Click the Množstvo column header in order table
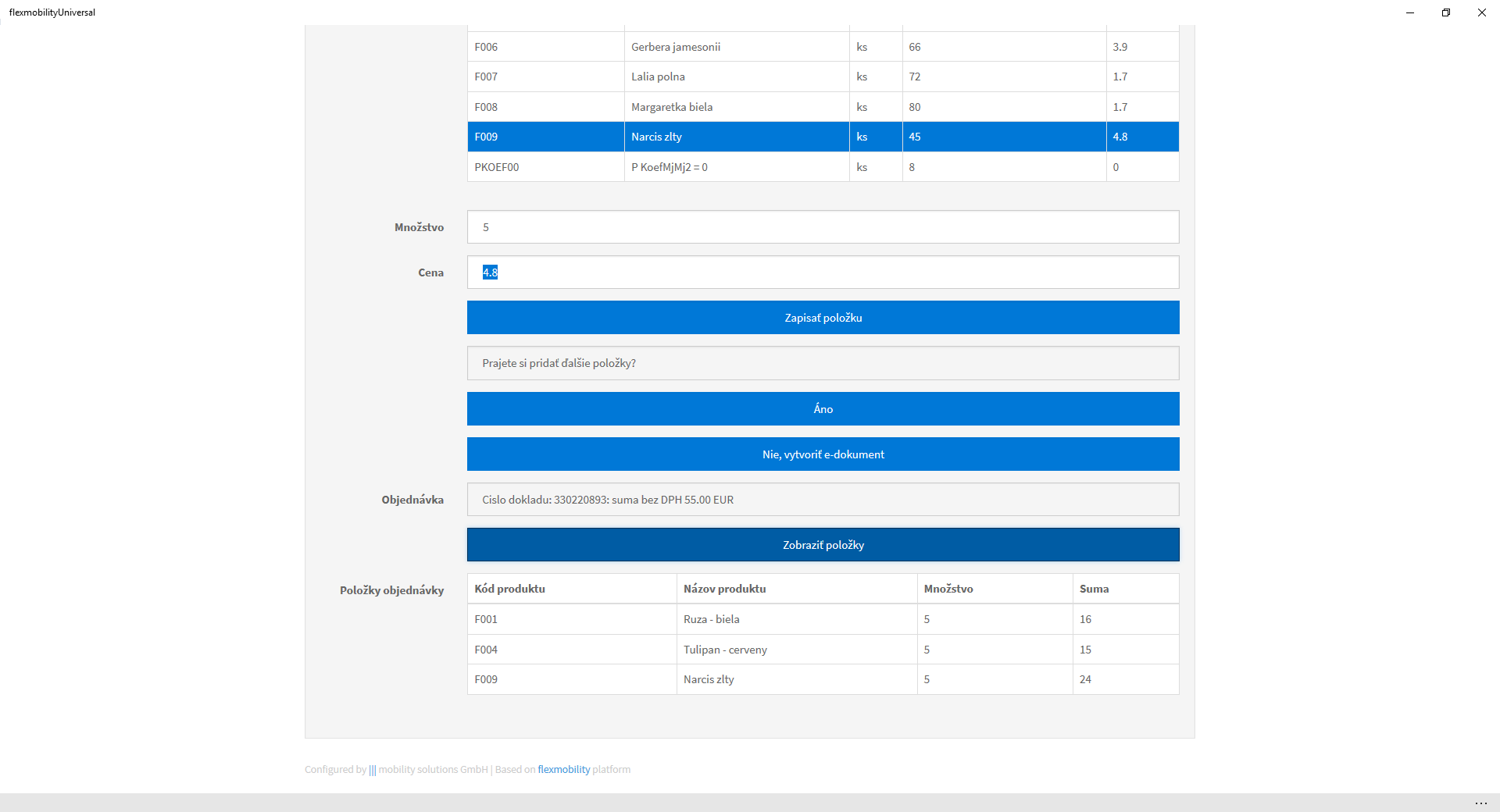This screenshot has height=812, width=1500. click(995, 589)
